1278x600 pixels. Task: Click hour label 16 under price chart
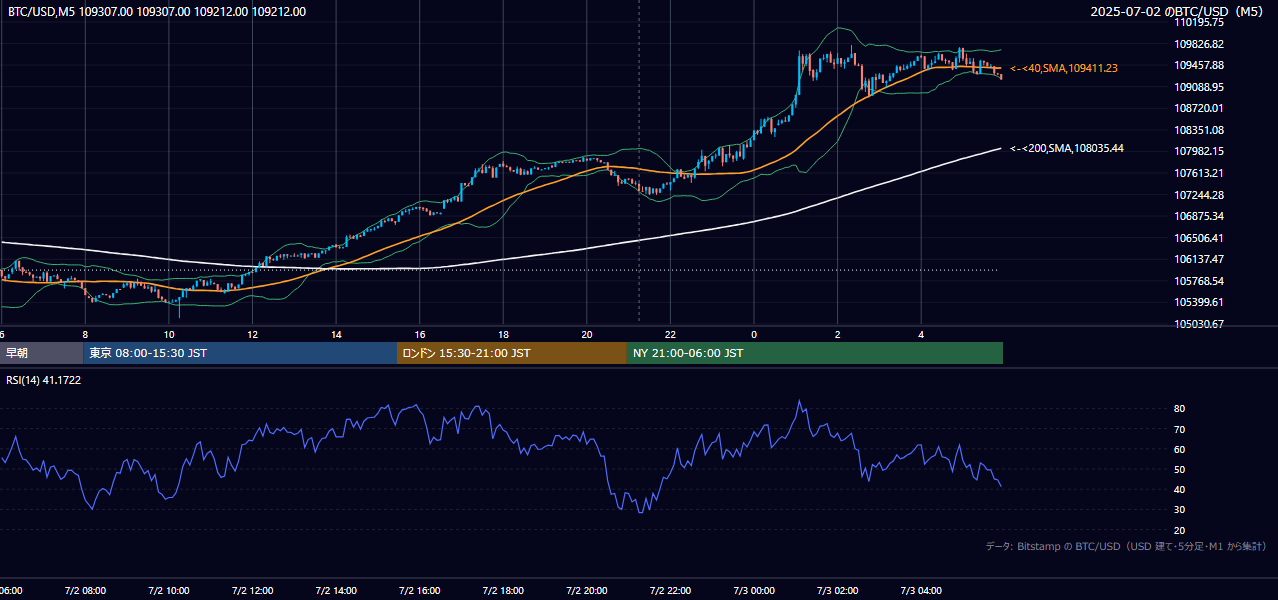click(419, 335)
